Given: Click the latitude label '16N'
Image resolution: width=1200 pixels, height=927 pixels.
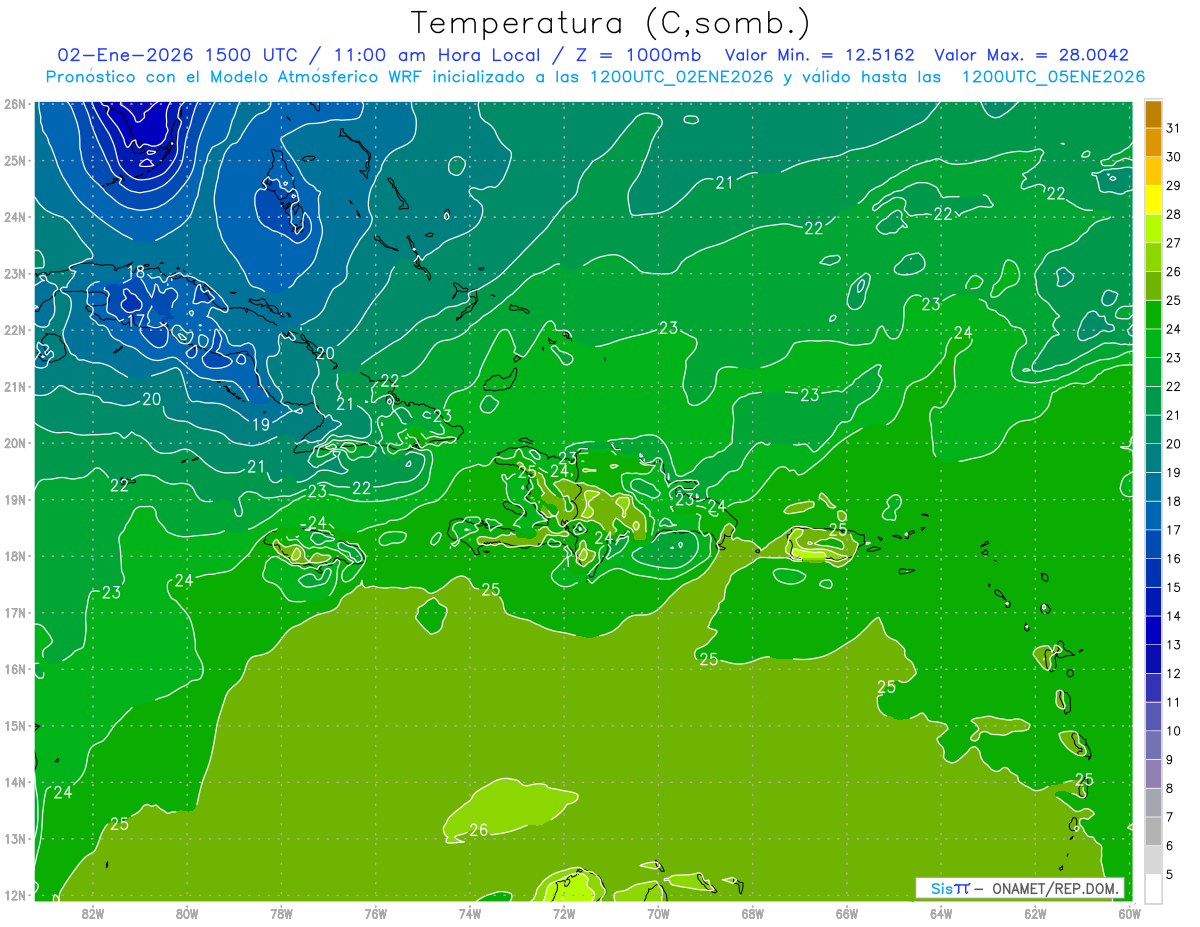Looking at the screenshot, I should pyautogui.click(x=14, y=669).
